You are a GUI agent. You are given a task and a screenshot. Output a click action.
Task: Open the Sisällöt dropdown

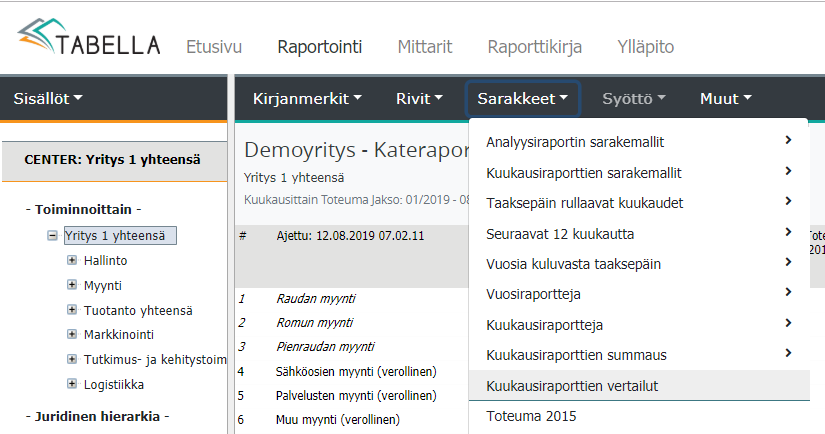point(47,99)
